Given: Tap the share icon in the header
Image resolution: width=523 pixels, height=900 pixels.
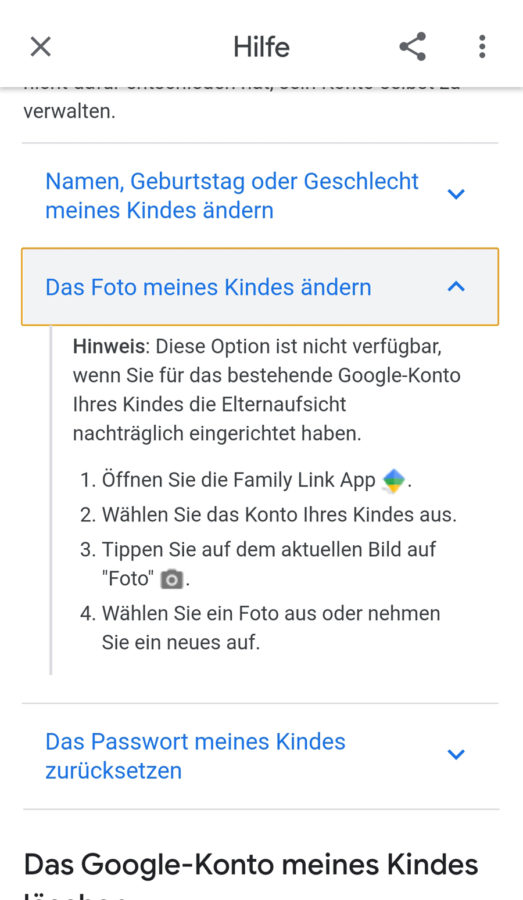Looking at the screenshot, I should click(x=413, y=46).
